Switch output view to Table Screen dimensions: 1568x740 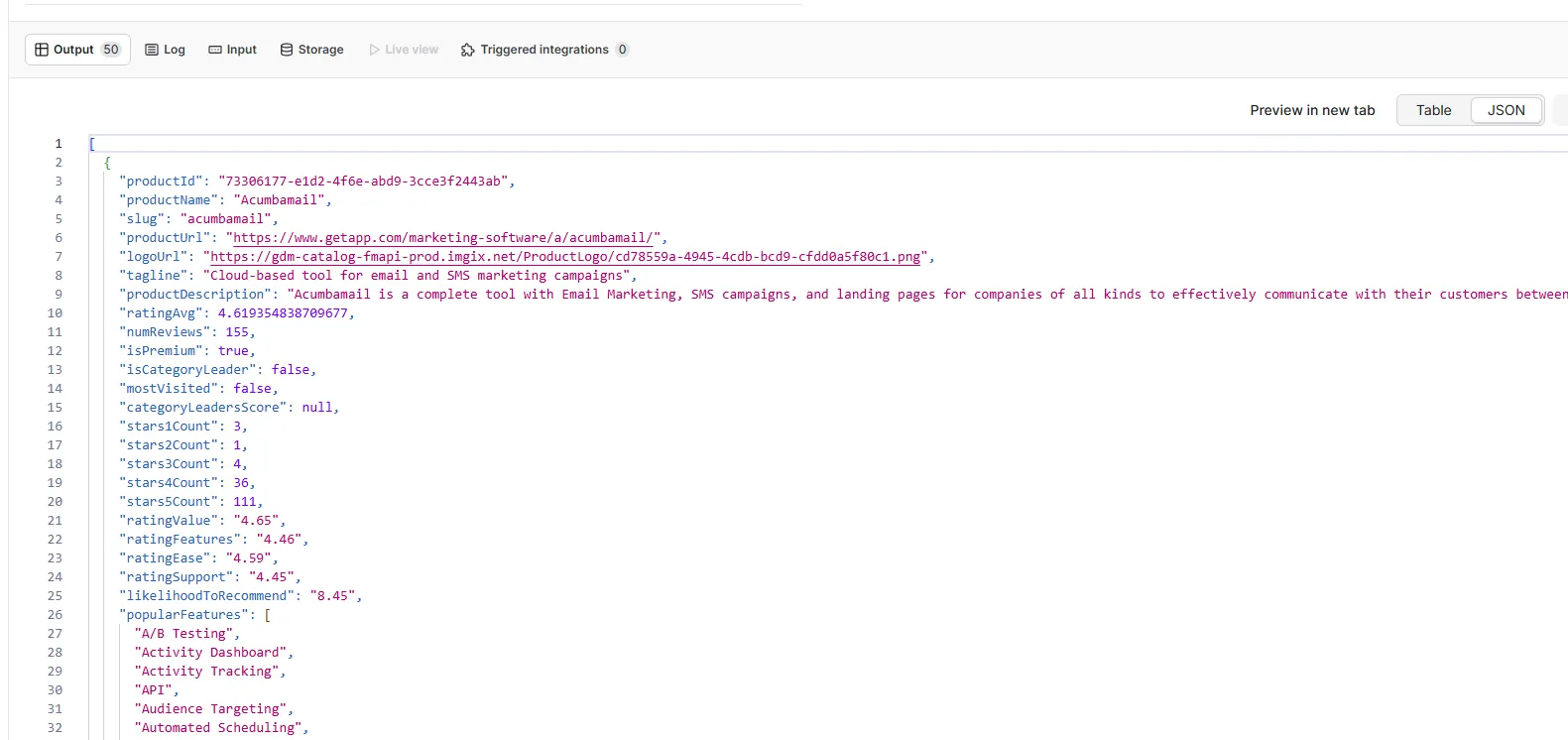[1433, 110]
